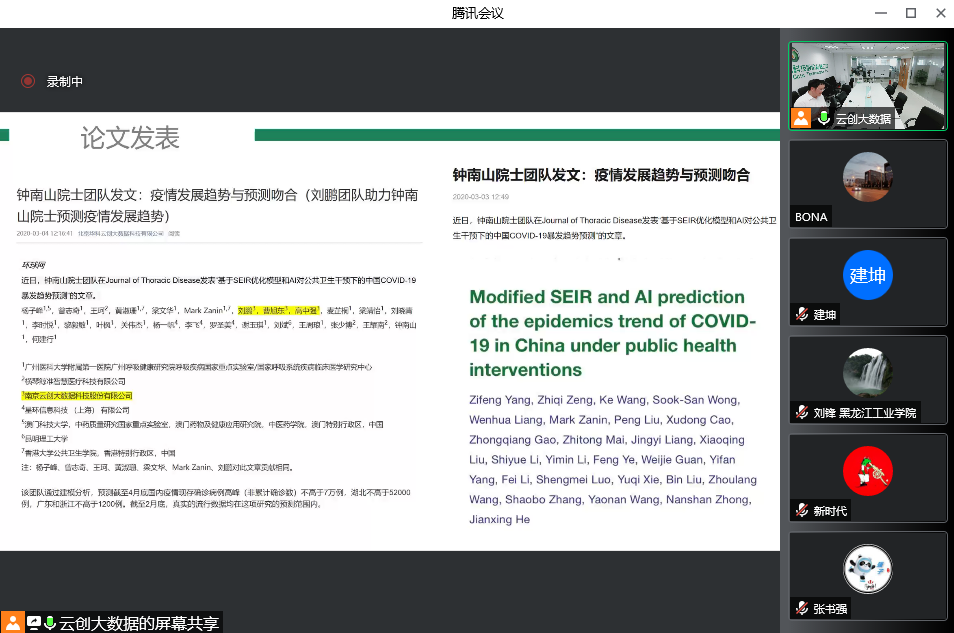Screen dimensions: 954x633
Task: Click the green microphone icon in the bottom-left label
Action: (49, 623)
